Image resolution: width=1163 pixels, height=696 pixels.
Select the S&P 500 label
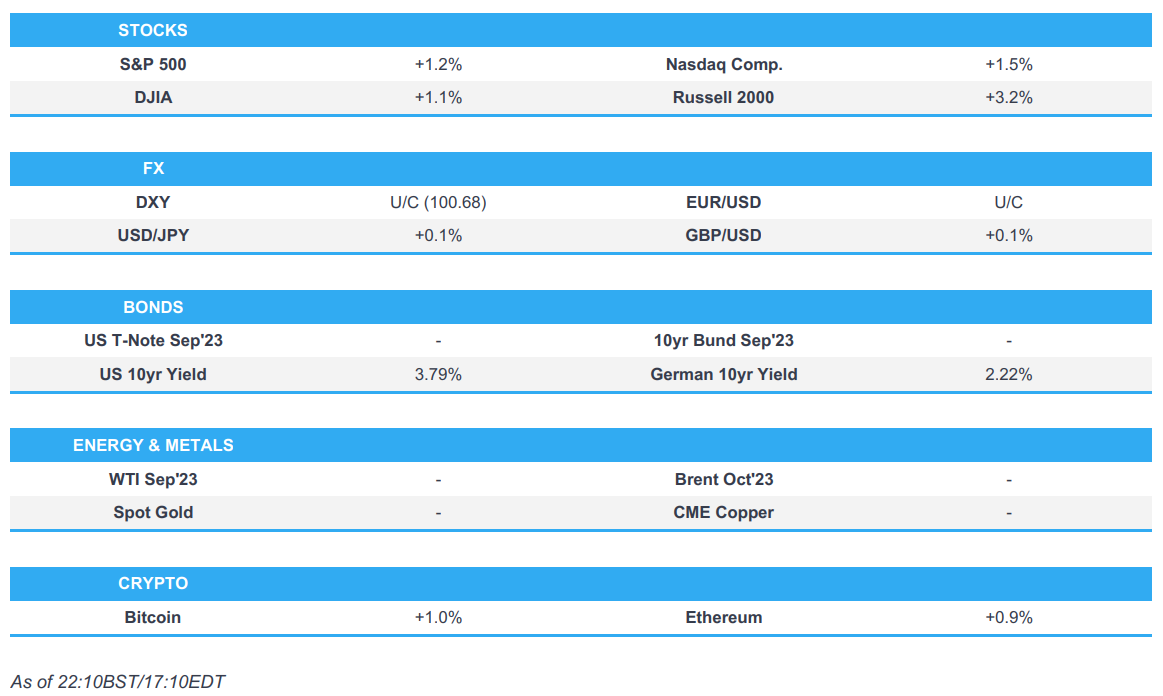pyautogui.click(x=153, y=64)
